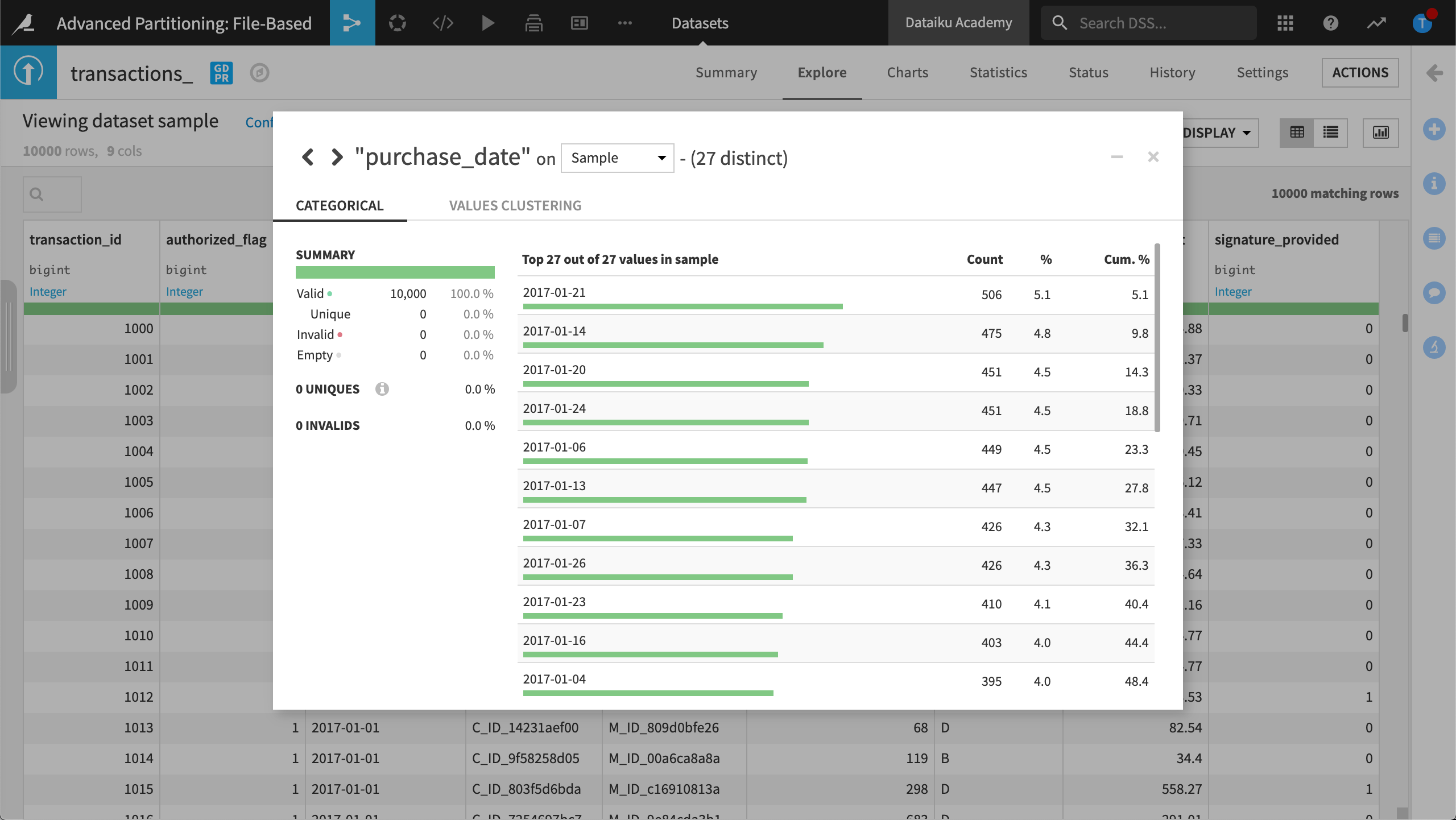Click the Datasets menu in top bar
Screen dimensions: 1456x820
tap(700, 23)
